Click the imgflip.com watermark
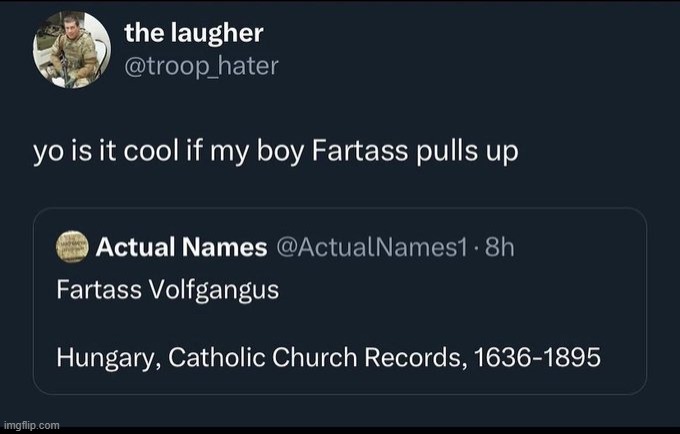 33,424
